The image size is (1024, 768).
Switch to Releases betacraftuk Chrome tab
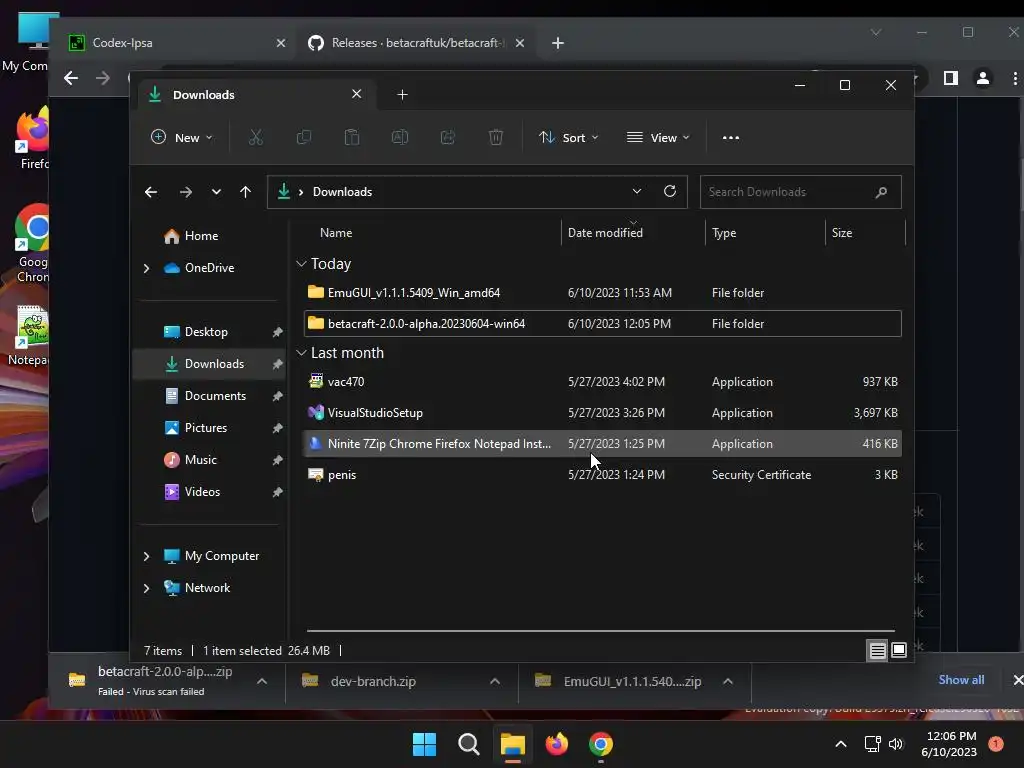416,43
